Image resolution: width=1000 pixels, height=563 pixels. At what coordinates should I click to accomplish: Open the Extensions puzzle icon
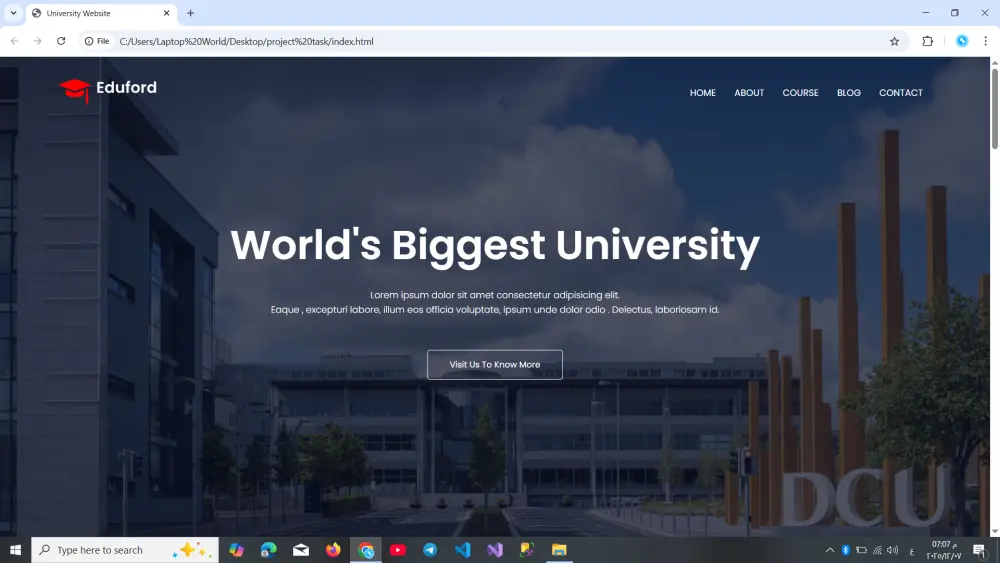[x=927, y=41]
